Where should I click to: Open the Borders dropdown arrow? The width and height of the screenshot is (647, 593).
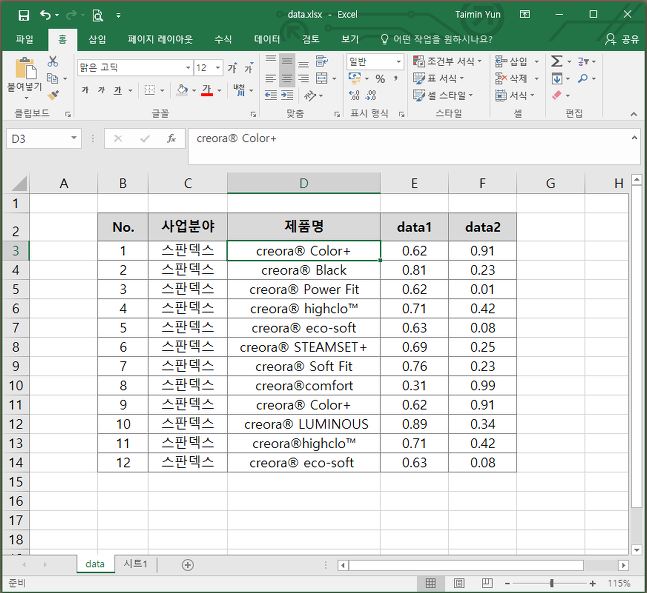click(x=162, y=90)
